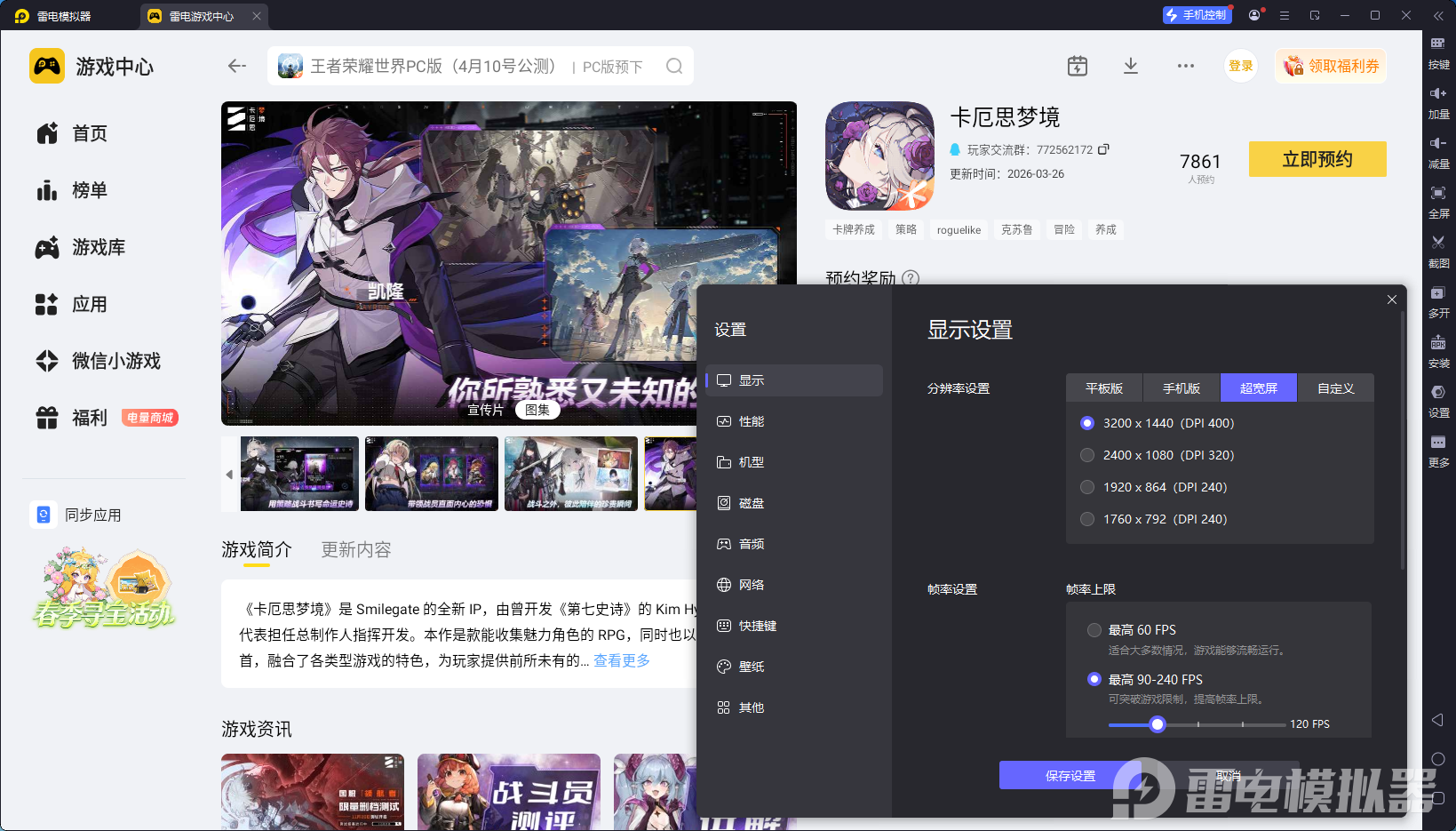
Task: Open the 按键 keymapping tool
Action: pos(1438,53)
